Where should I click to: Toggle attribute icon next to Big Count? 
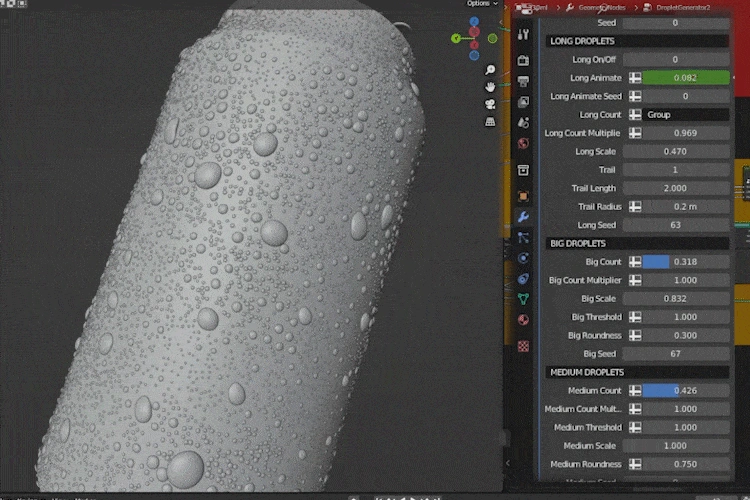coord(635,262)
